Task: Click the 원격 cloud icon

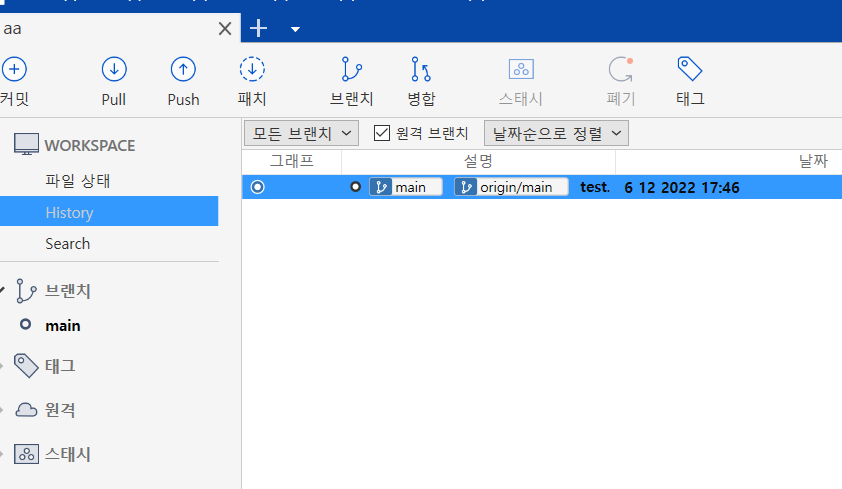Action: click(x=26, y=410)
